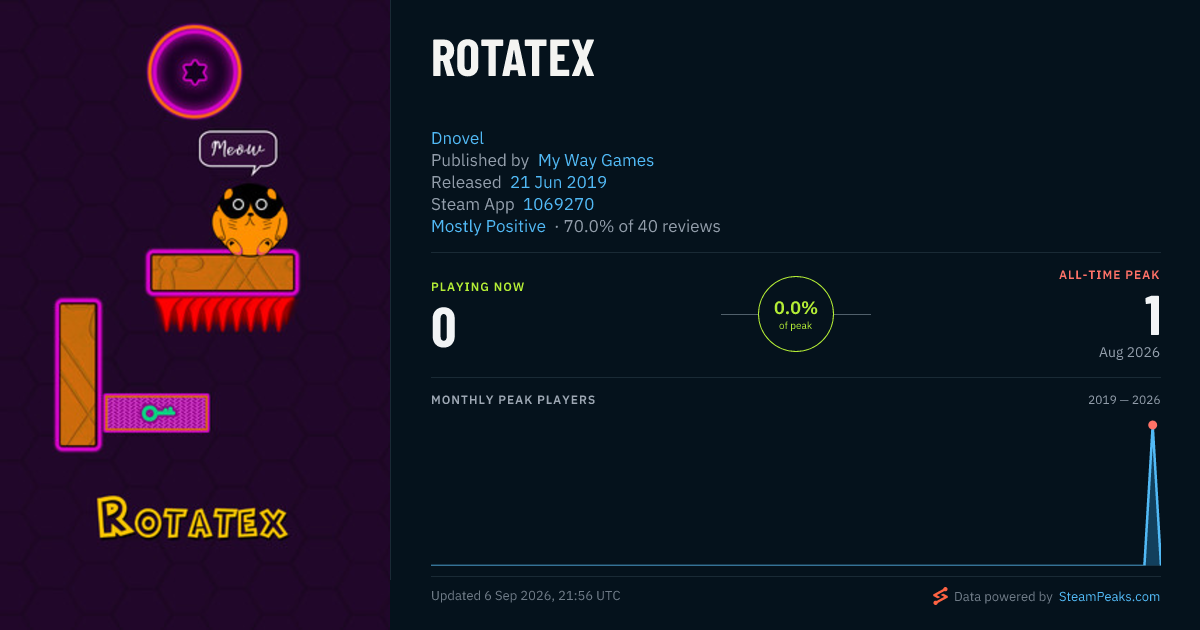This screenshot has height=630, width=1200.
Task: Visit the SteamPeaks.com link
Action: click(1109, 596)
